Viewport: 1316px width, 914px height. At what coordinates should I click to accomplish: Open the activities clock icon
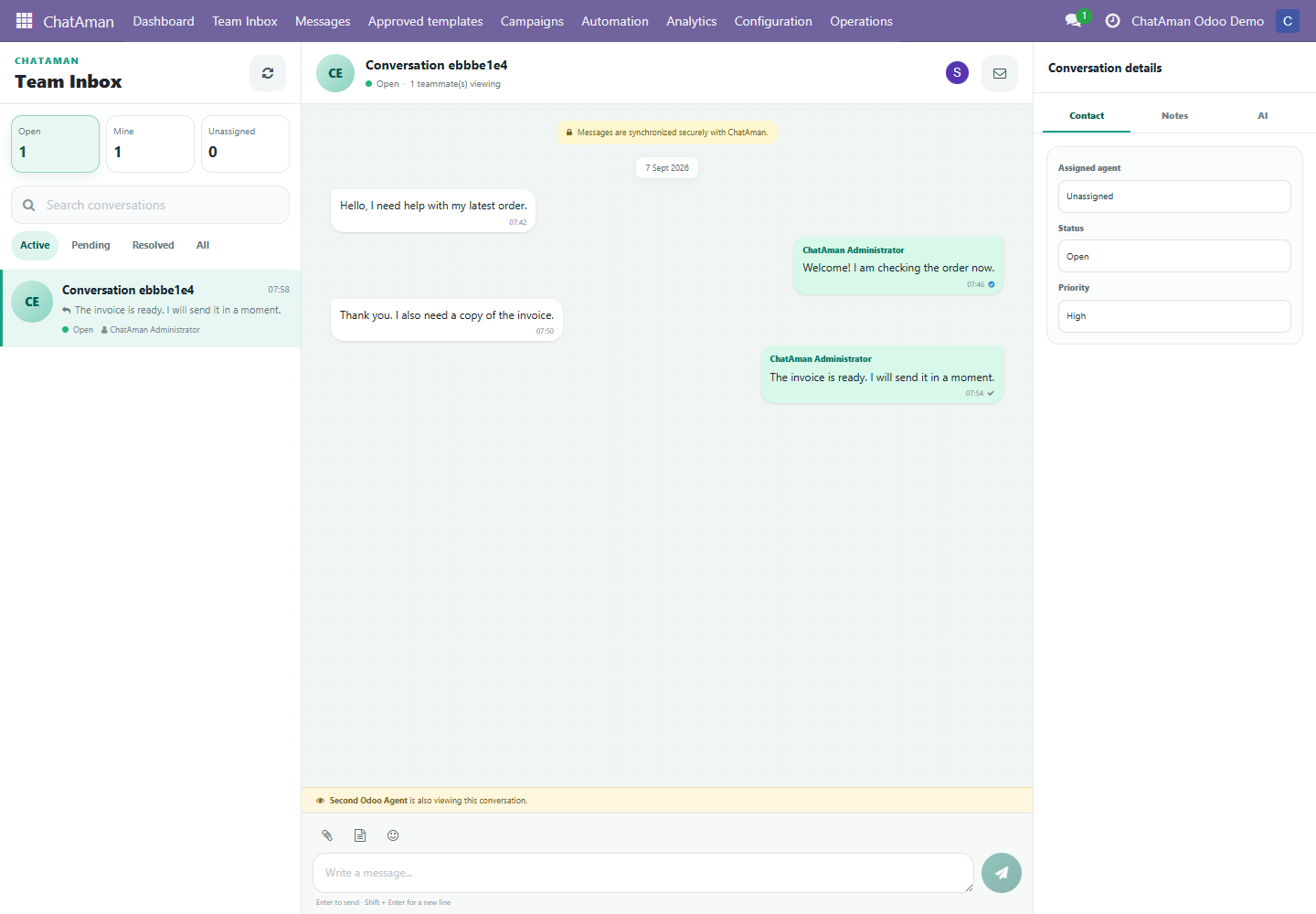(x=1112, y=20)
